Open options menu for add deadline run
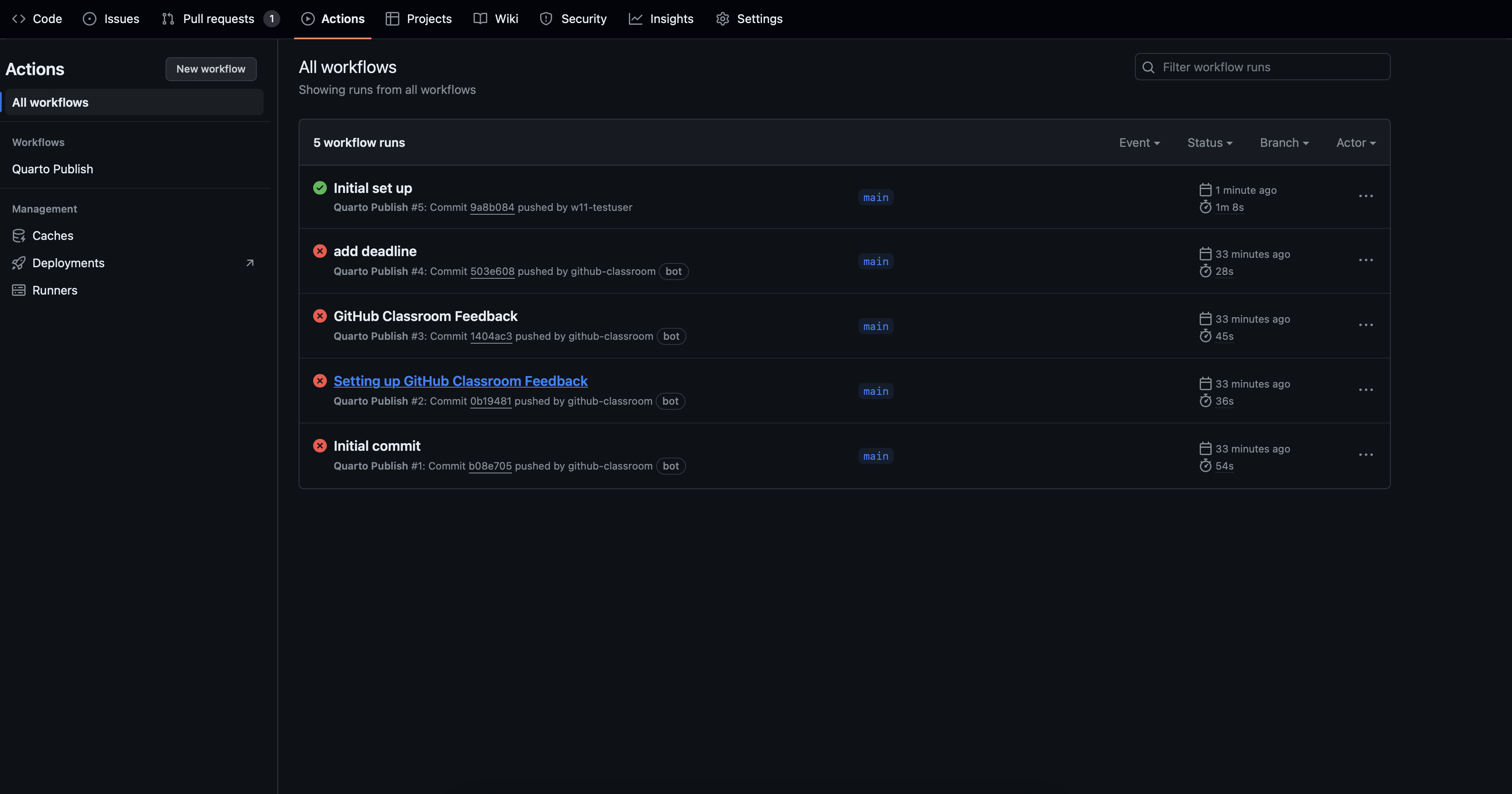The width and height of the screenshot is (1512, 794). tap(1366, 260)
